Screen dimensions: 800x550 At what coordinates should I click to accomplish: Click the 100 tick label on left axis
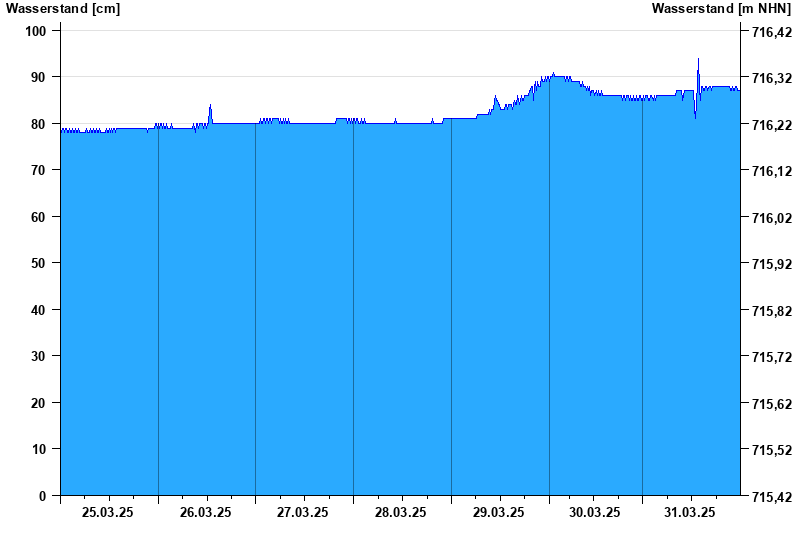click(x=36, y=31)
